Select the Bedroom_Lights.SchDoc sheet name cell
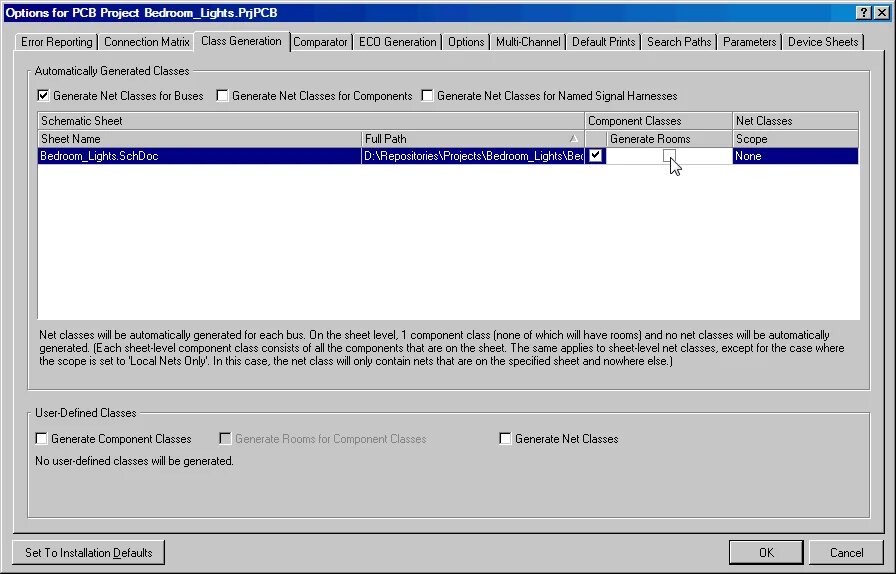This screenshot has height=574, width=896. coord(199,156)
